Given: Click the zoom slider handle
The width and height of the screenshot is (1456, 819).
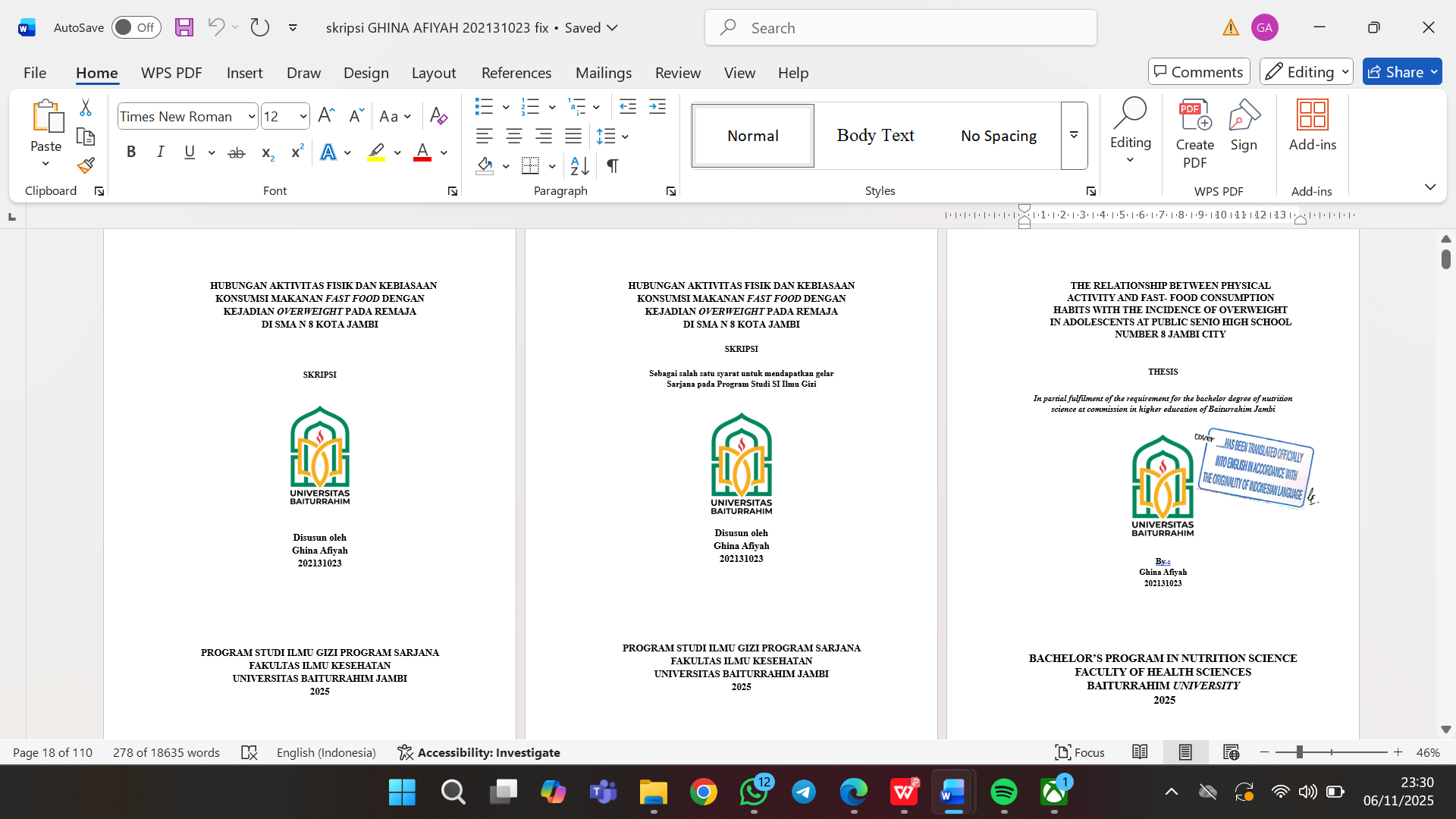Looking at the screenshot, I should [1299, 752].
